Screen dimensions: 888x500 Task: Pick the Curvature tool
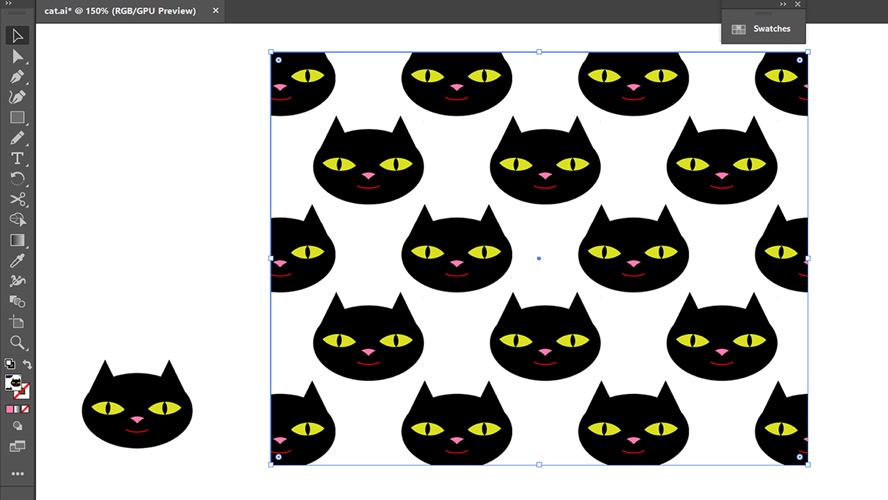point(18,97)
